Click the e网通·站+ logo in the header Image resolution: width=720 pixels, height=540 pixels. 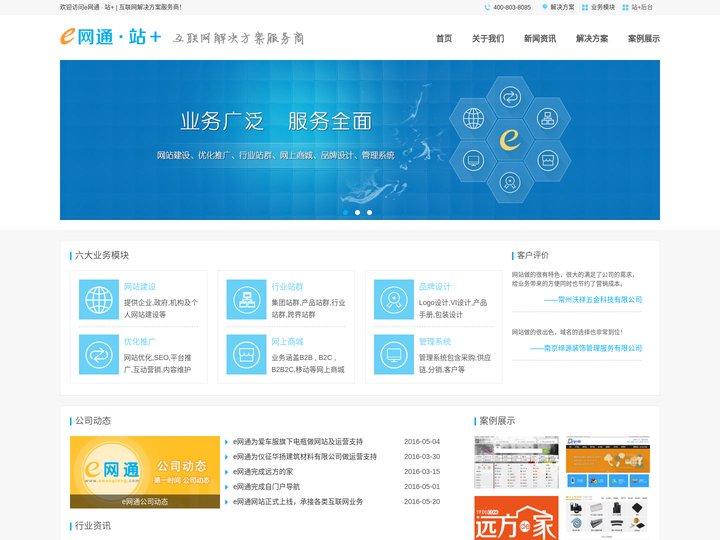(x=110, y=37)
